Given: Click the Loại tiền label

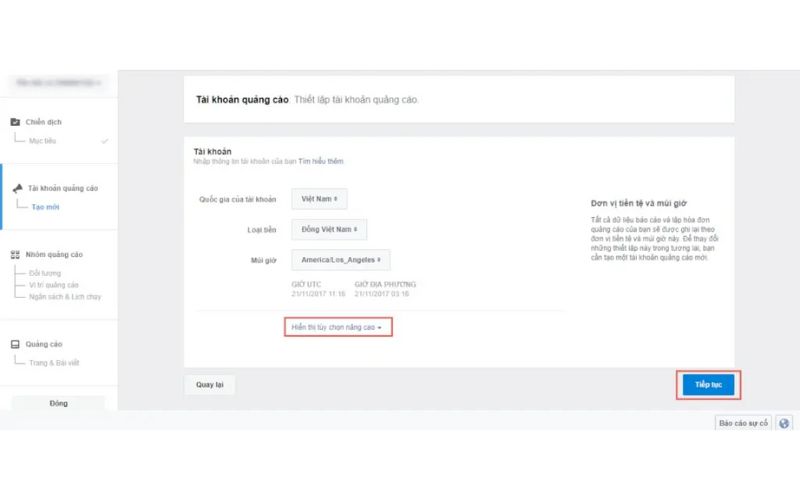Looking at the screenshot, I should tap(262, 230).
